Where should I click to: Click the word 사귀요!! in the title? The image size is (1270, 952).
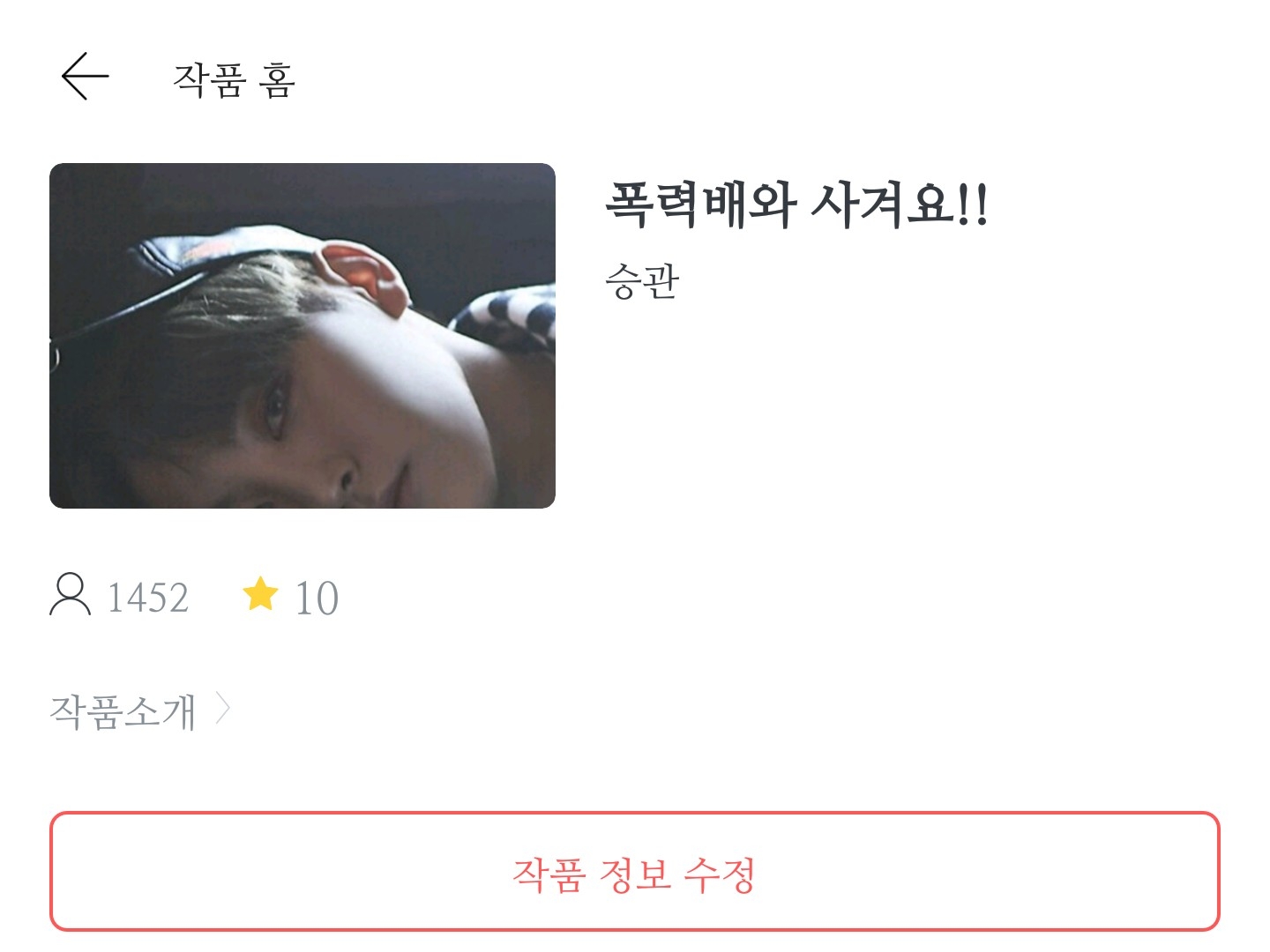click(900, 204)
